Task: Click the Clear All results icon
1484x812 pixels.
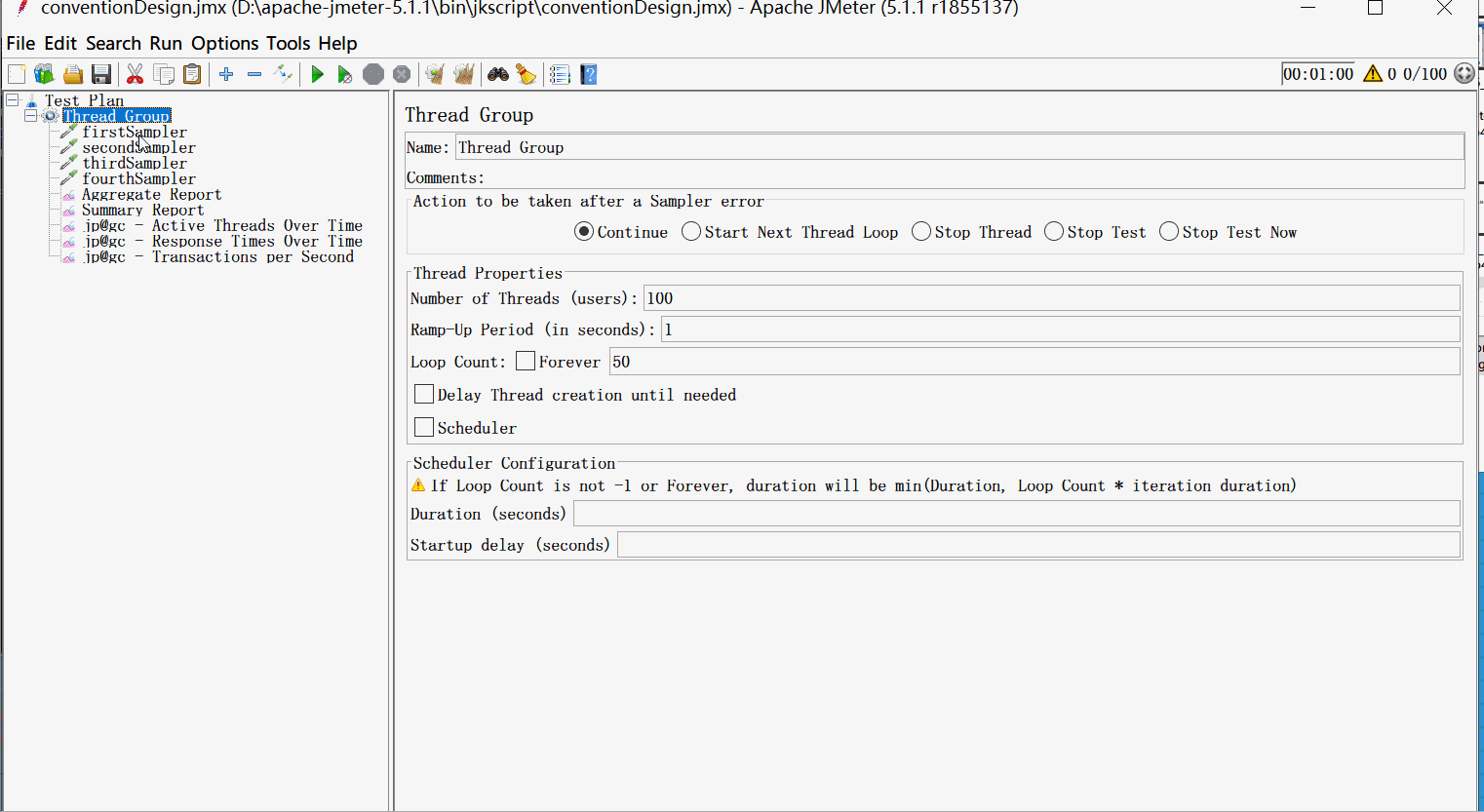Action: (x=464, y=75)
